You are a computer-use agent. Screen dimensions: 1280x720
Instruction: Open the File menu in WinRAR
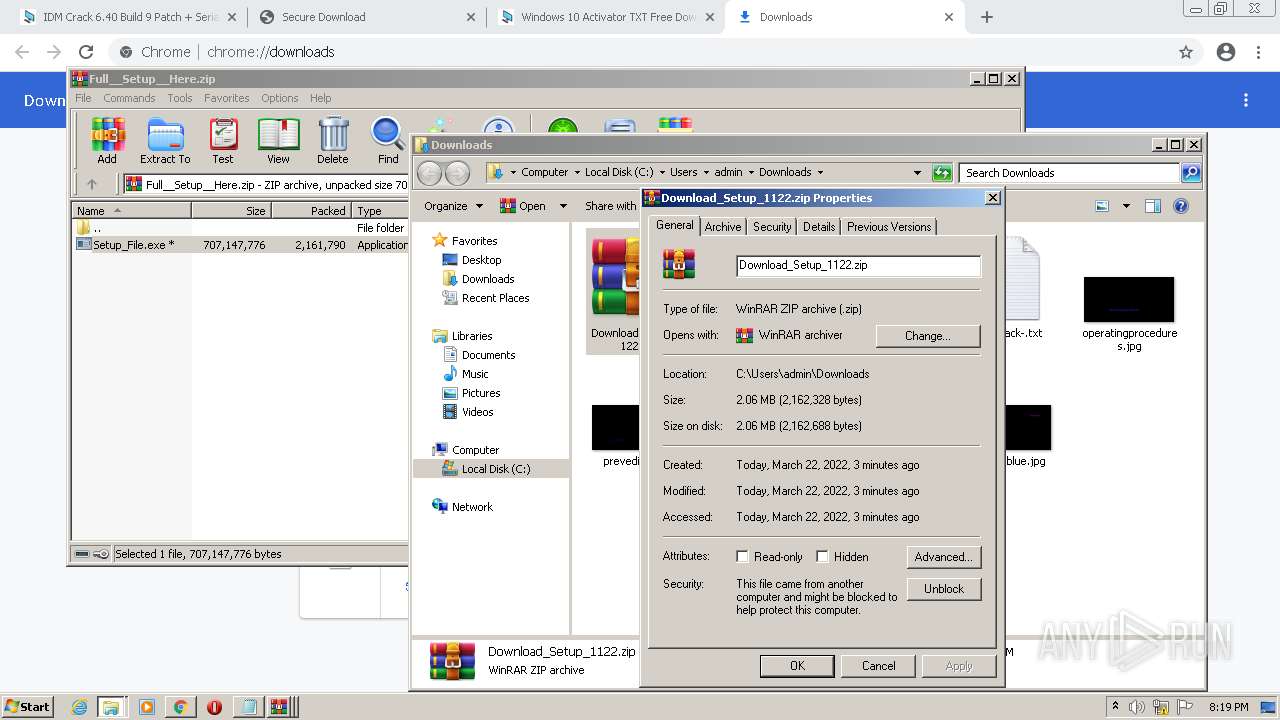click(83, 98)
